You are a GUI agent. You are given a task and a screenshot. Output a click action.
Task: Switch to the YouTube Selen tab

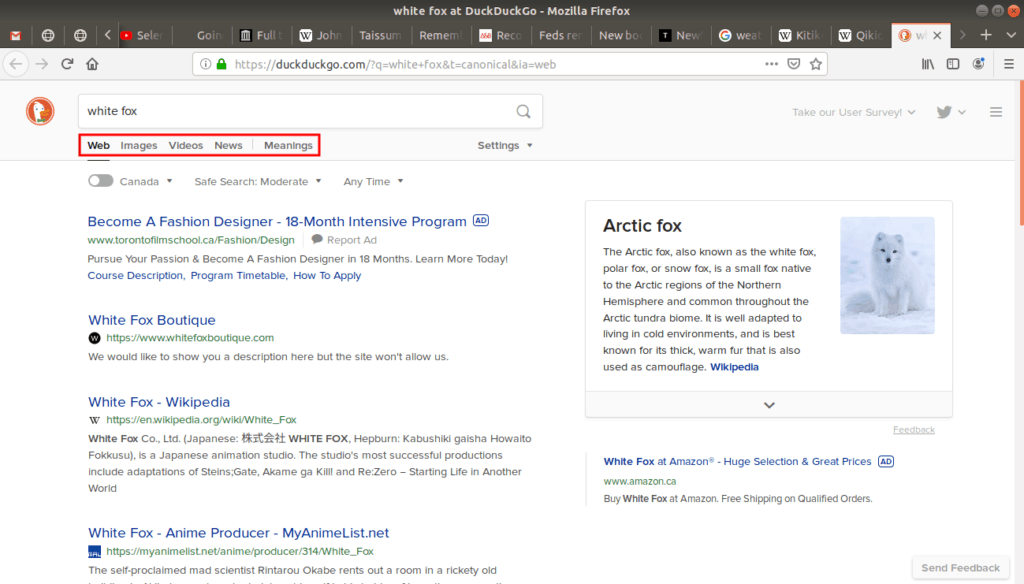[144, 35]
